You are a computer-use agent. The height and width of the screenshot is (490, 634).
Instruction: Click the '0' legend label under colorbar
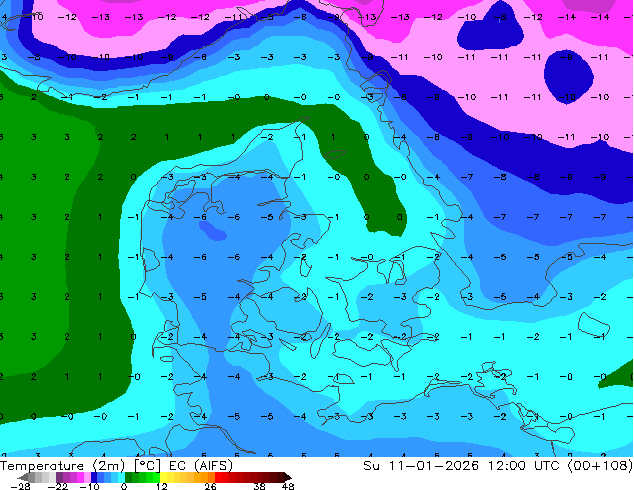coord(124,486)
